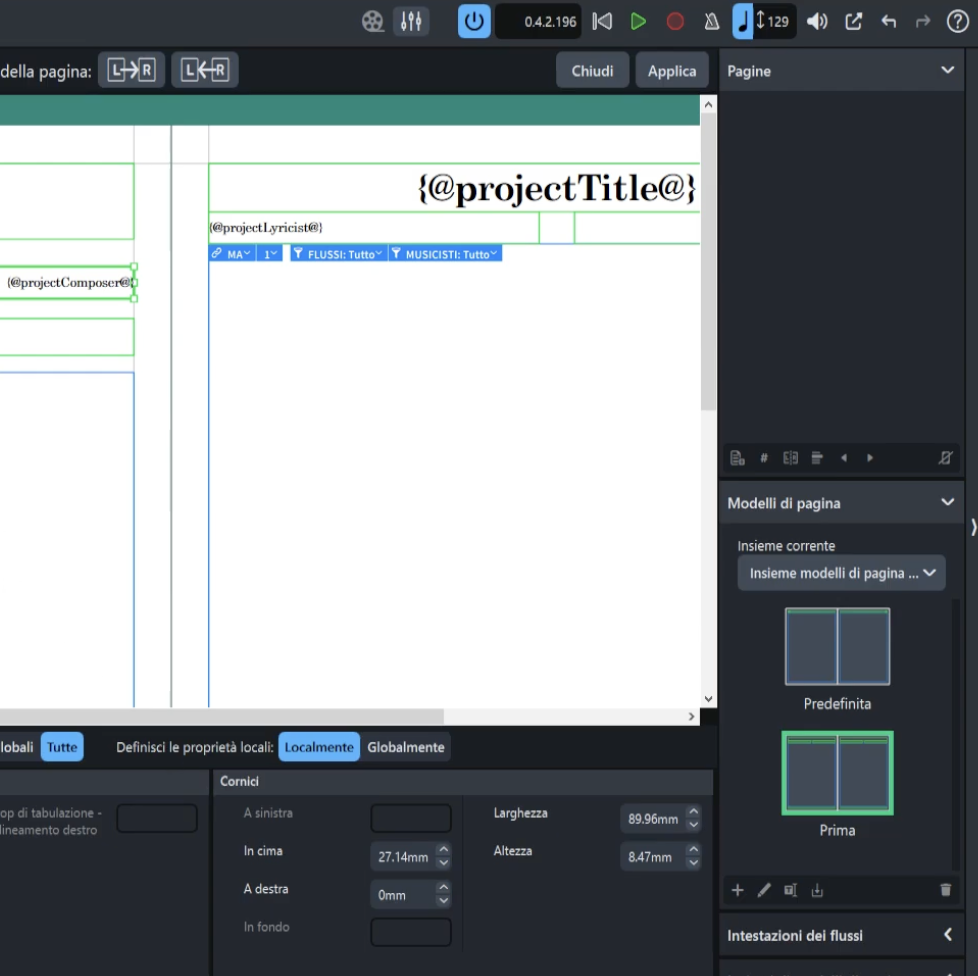This screenshot has height=976, width=978.
Task: Click the red Record button
Action: click(675, 21)
